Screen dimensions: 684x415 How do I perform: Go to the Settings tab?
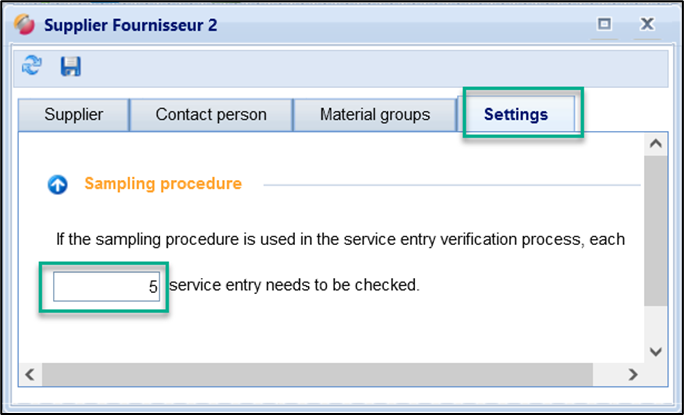(x=516, y=114)
